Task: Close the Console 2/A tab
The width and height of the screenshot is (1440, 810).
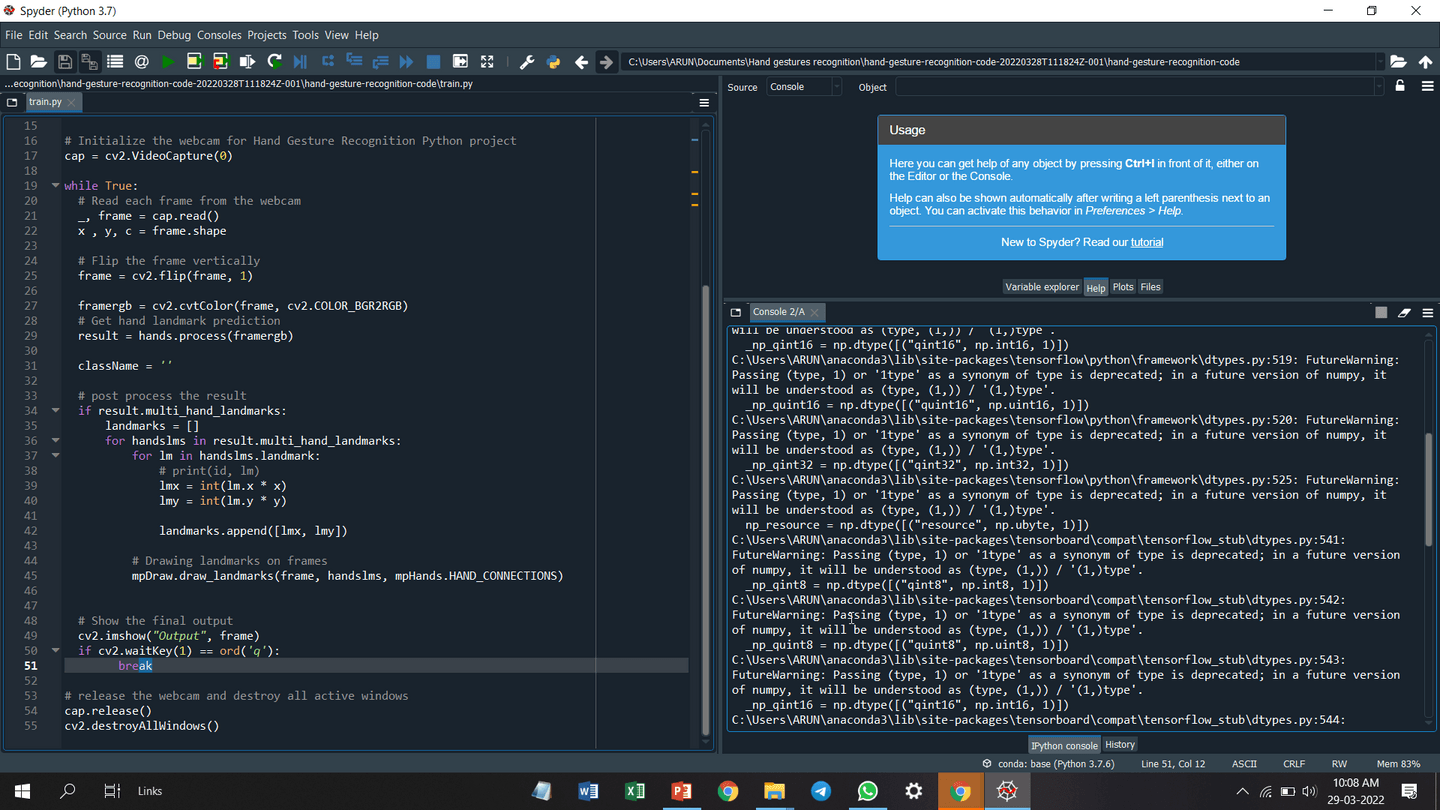Action: [x=815, y=312]
